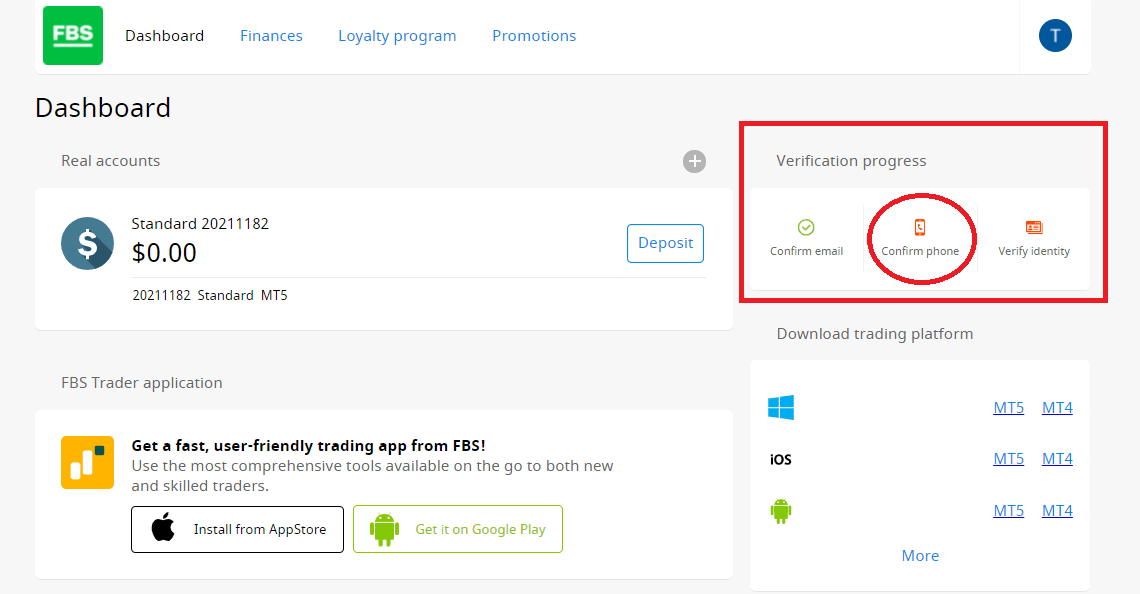Select the Windows platform icon
The width and height of the screenshot is (1140, 594).
coord(781,407)
